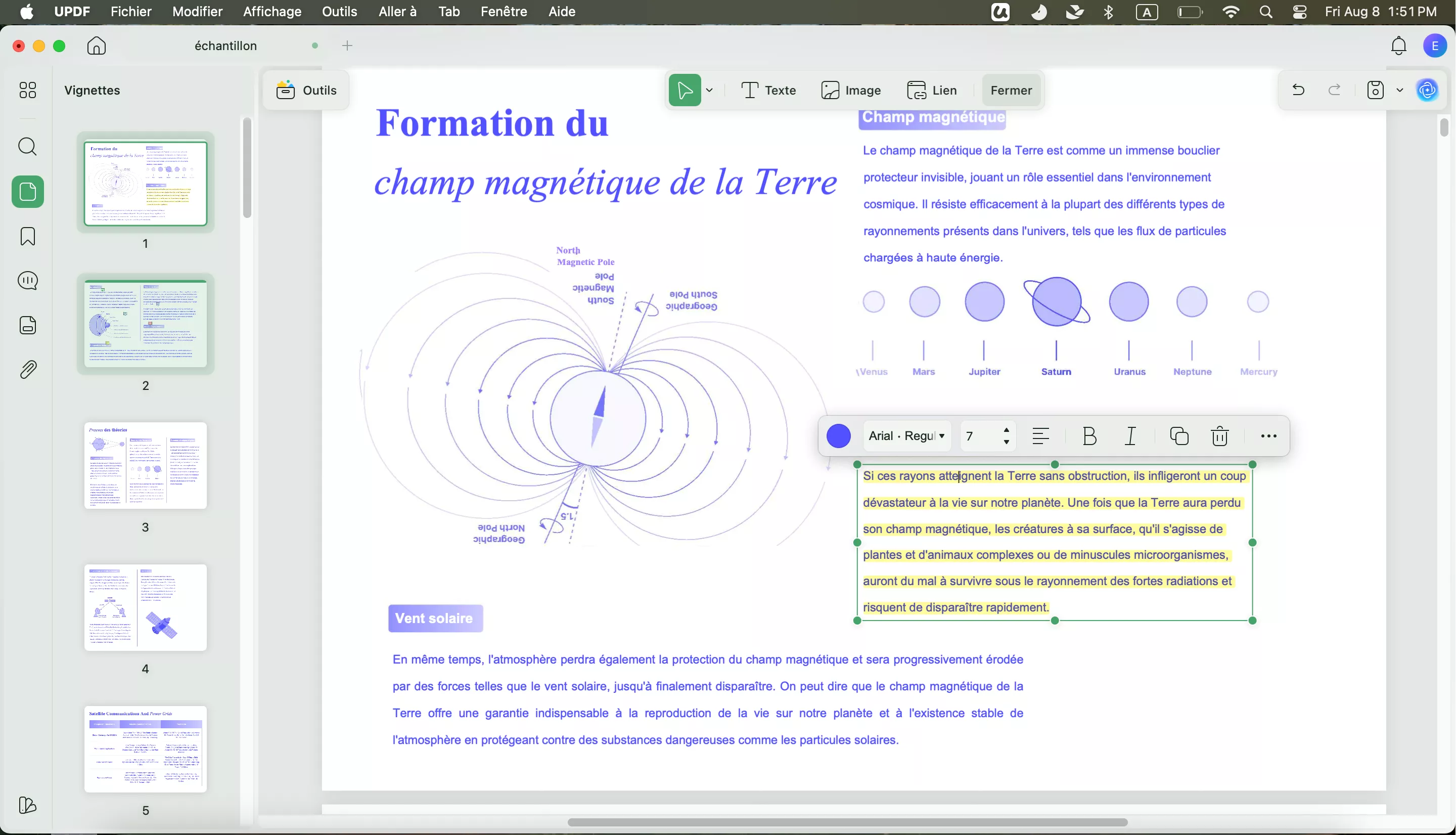This screenshot has width=1456, height=835.
Task: Select page 3 thumbnail in Vignettes panel
Action: [145, 466]
